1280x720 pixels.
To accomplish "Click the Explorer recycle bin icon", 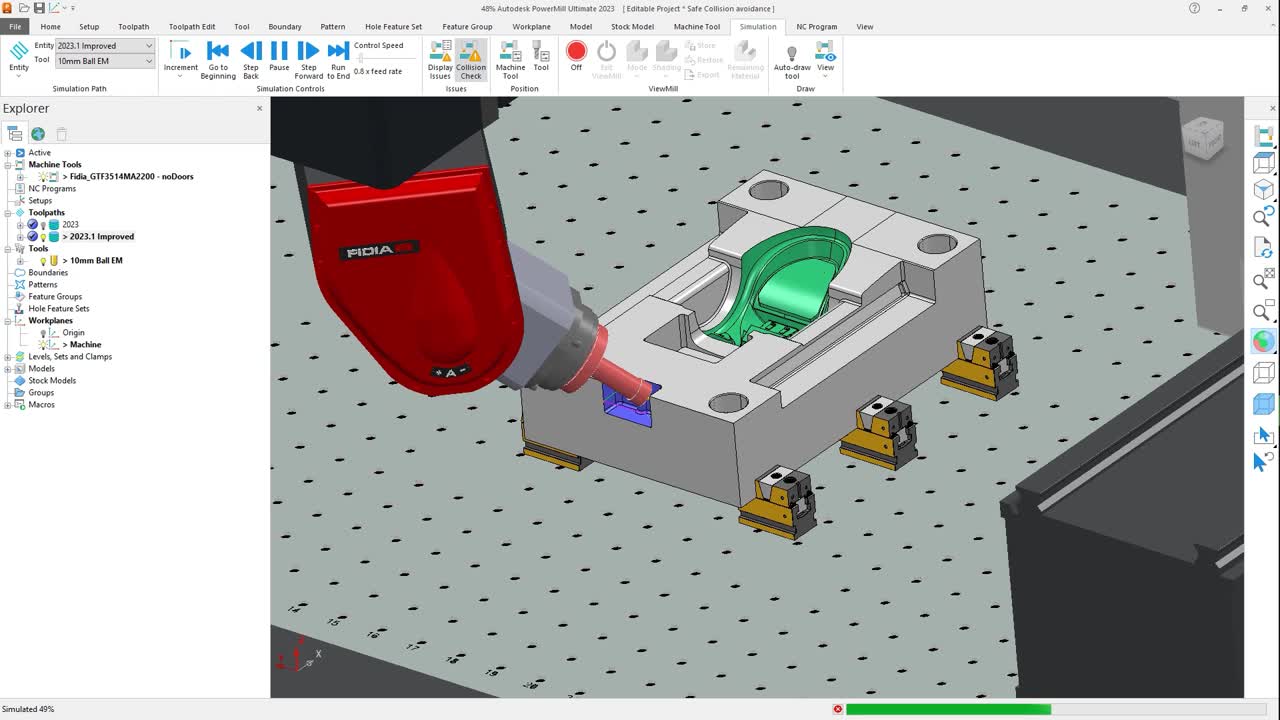I will 61,133.
